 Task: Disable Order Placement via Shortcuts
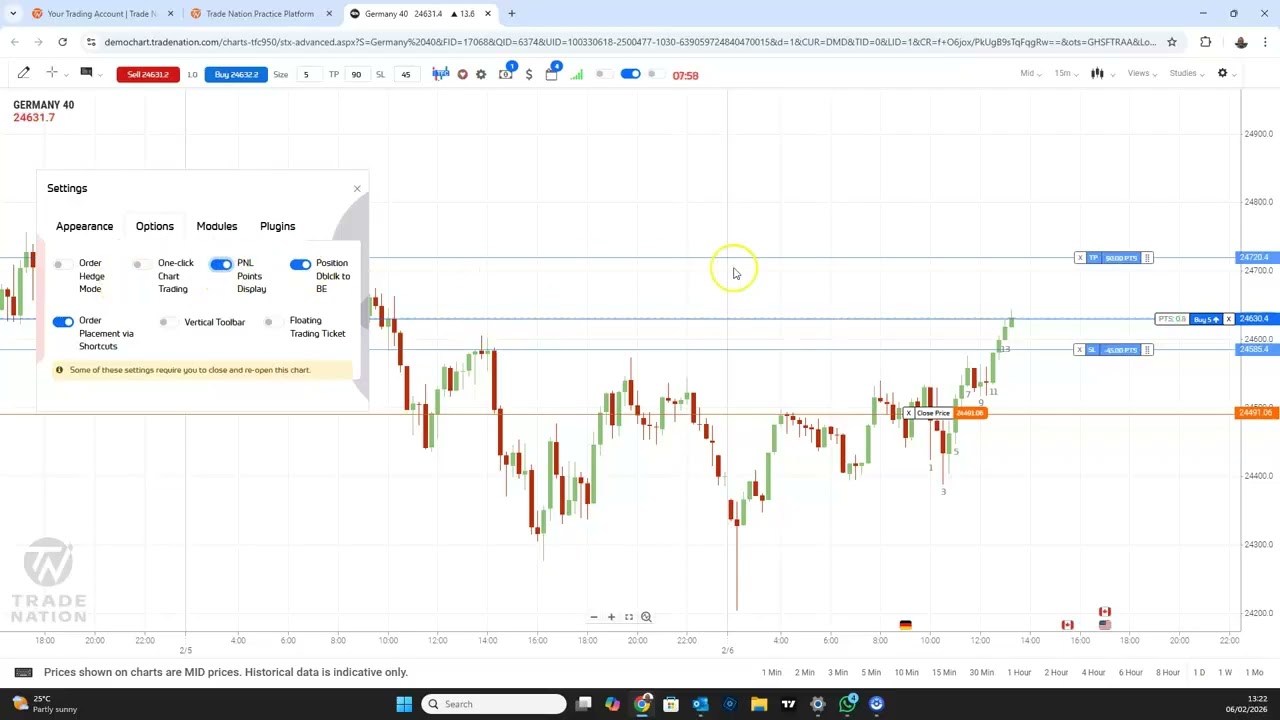(x=63, y=321)
